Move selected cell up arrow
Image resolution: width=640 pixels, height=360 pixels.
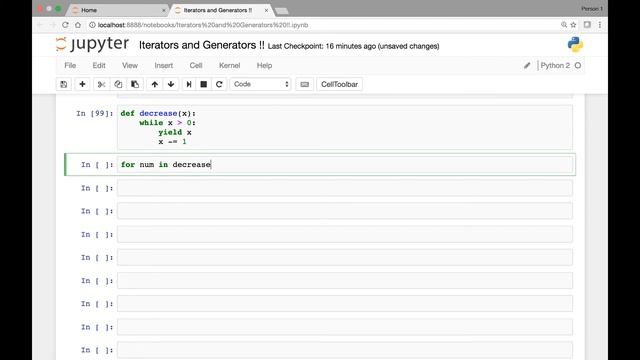[155, 84]
